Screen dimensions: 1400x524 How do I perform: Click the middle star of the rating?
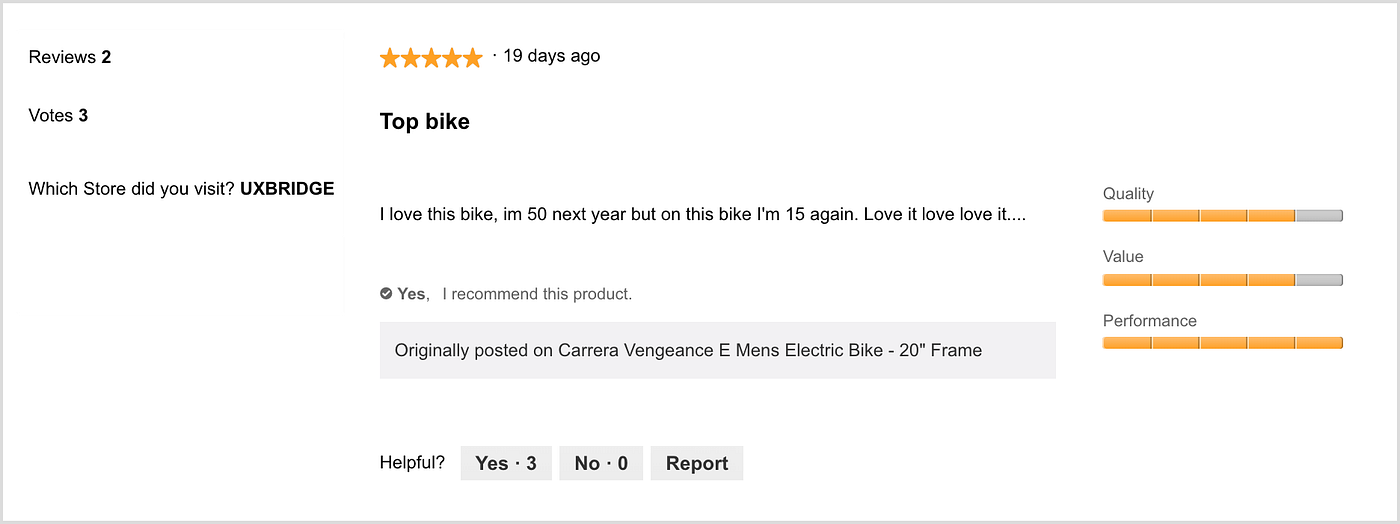coord(431,58)
